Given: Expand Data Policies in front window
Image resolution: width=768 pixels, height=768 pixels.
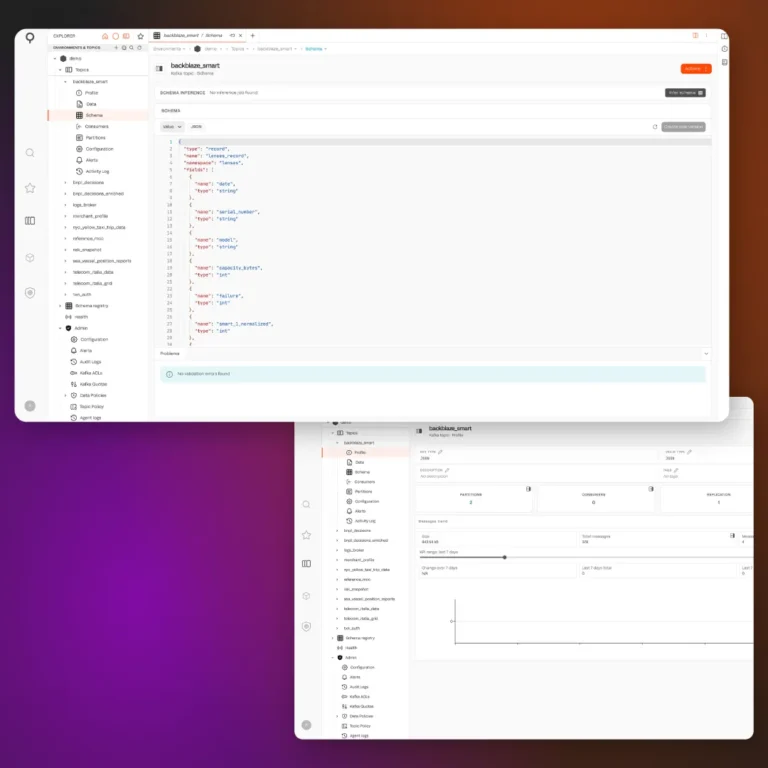Looking at the screenshot, I should click(x=66, y=396).
